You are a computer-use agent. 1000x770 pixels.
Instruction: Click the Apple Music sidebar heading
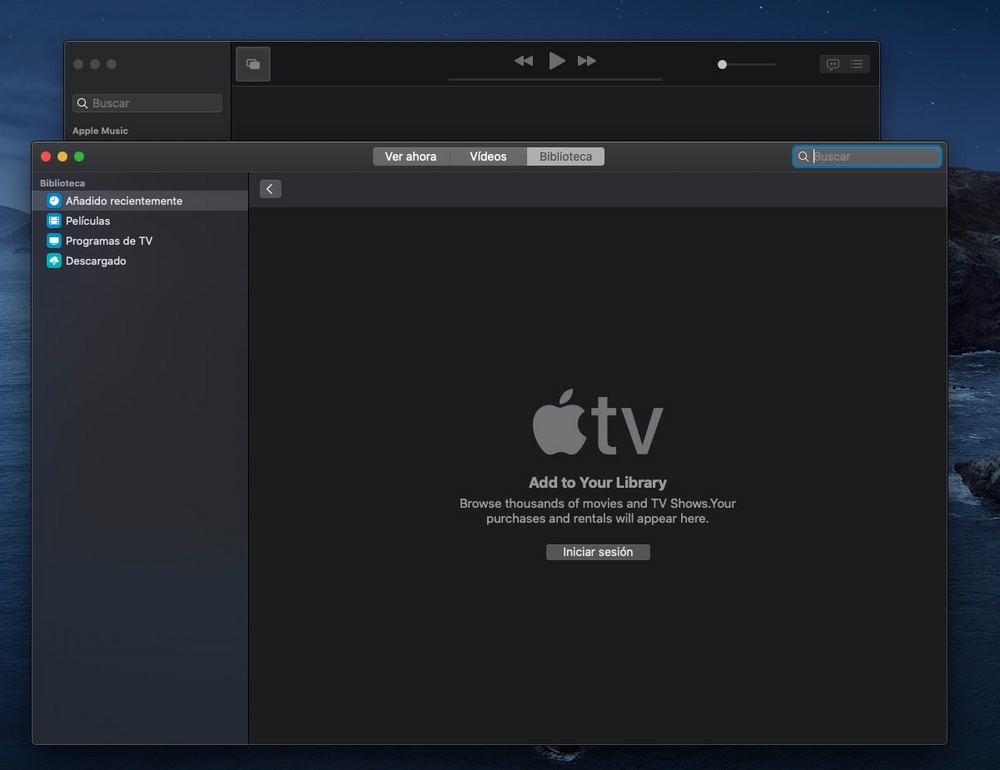(100, 130)
